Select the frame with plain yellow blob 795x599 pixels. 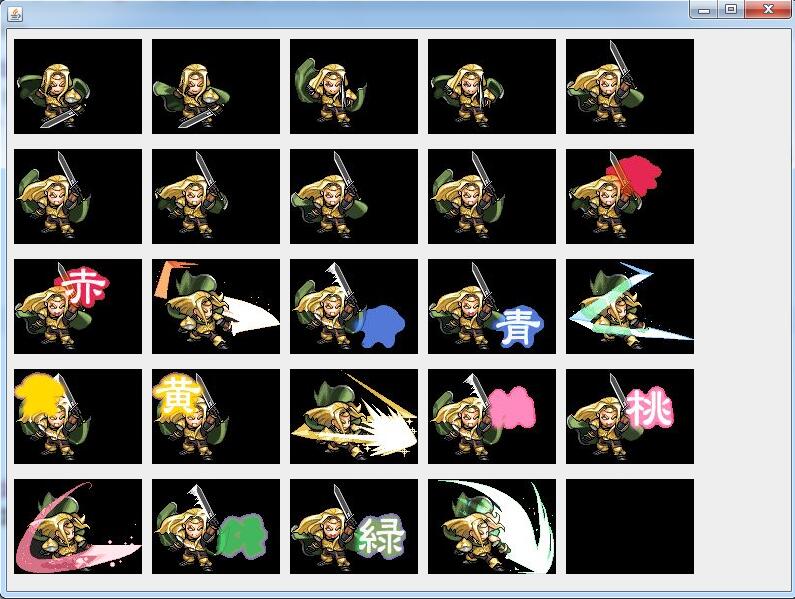pyautogui.click(x=78, y=416)
